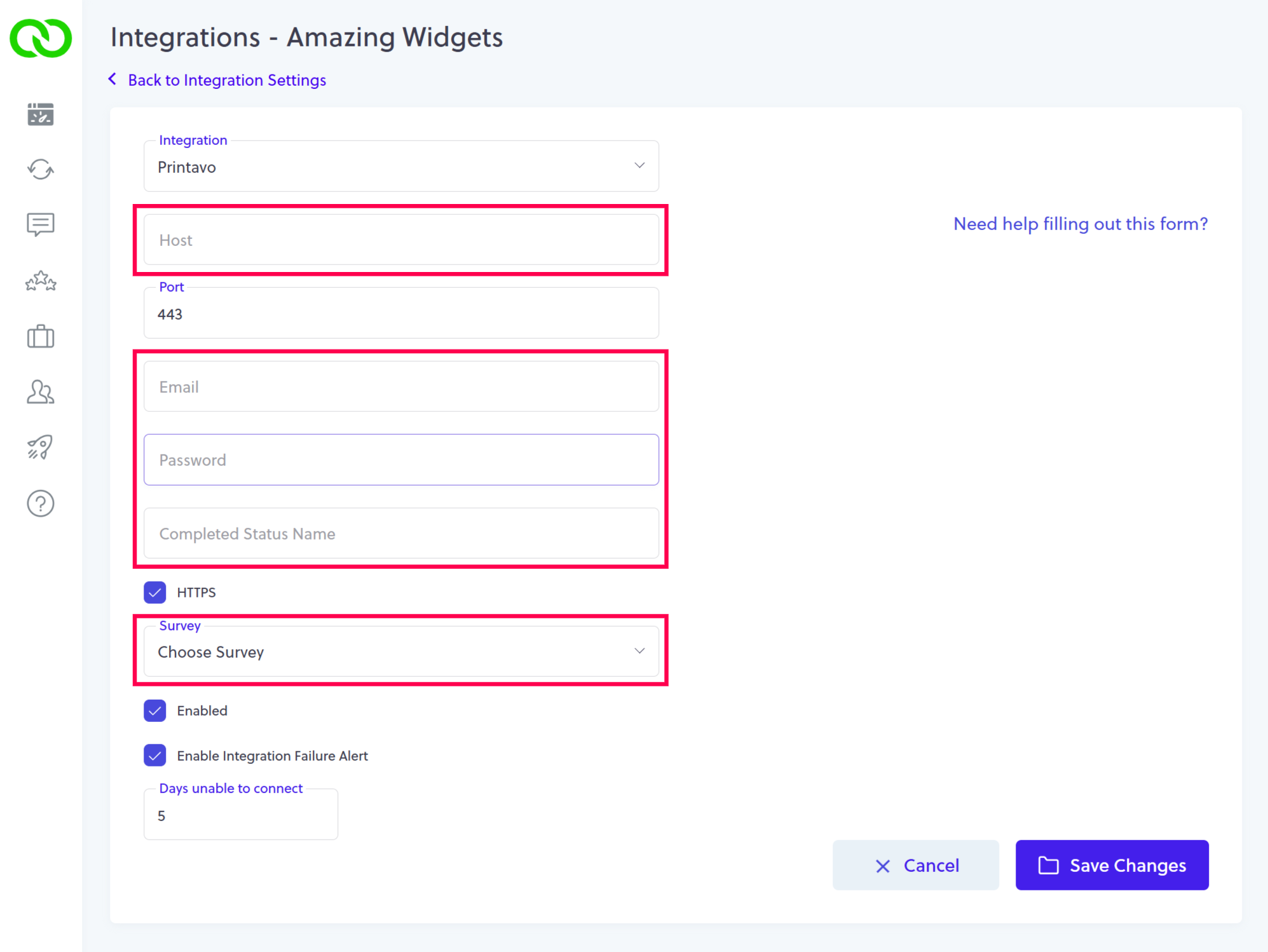Viewport: 1268px width, 952px height.
Task: Click the sync/refresh icon
Action: 41,168
